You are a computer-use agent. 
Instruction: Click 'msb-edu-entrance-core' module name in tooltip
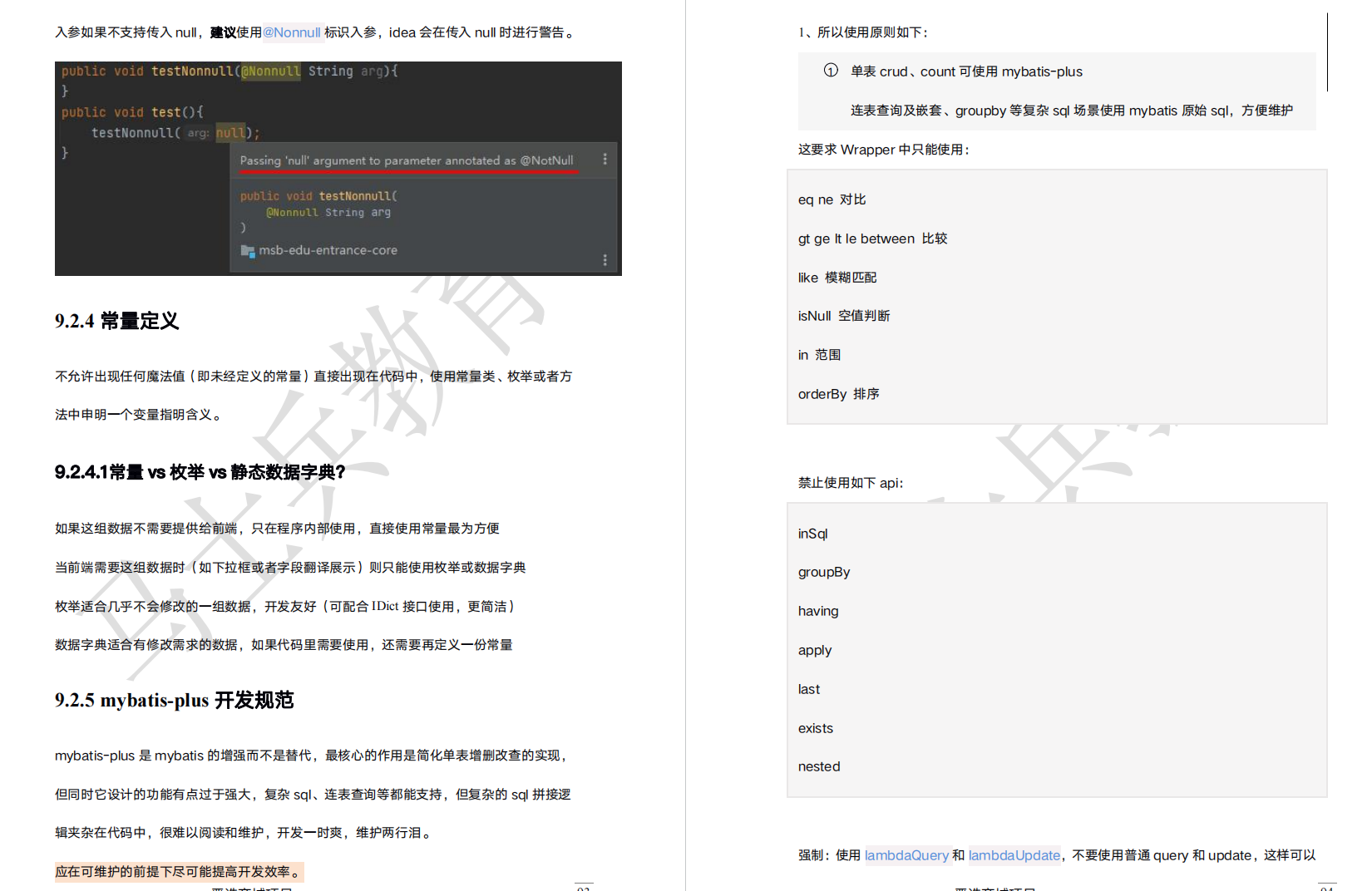(328, 250)
